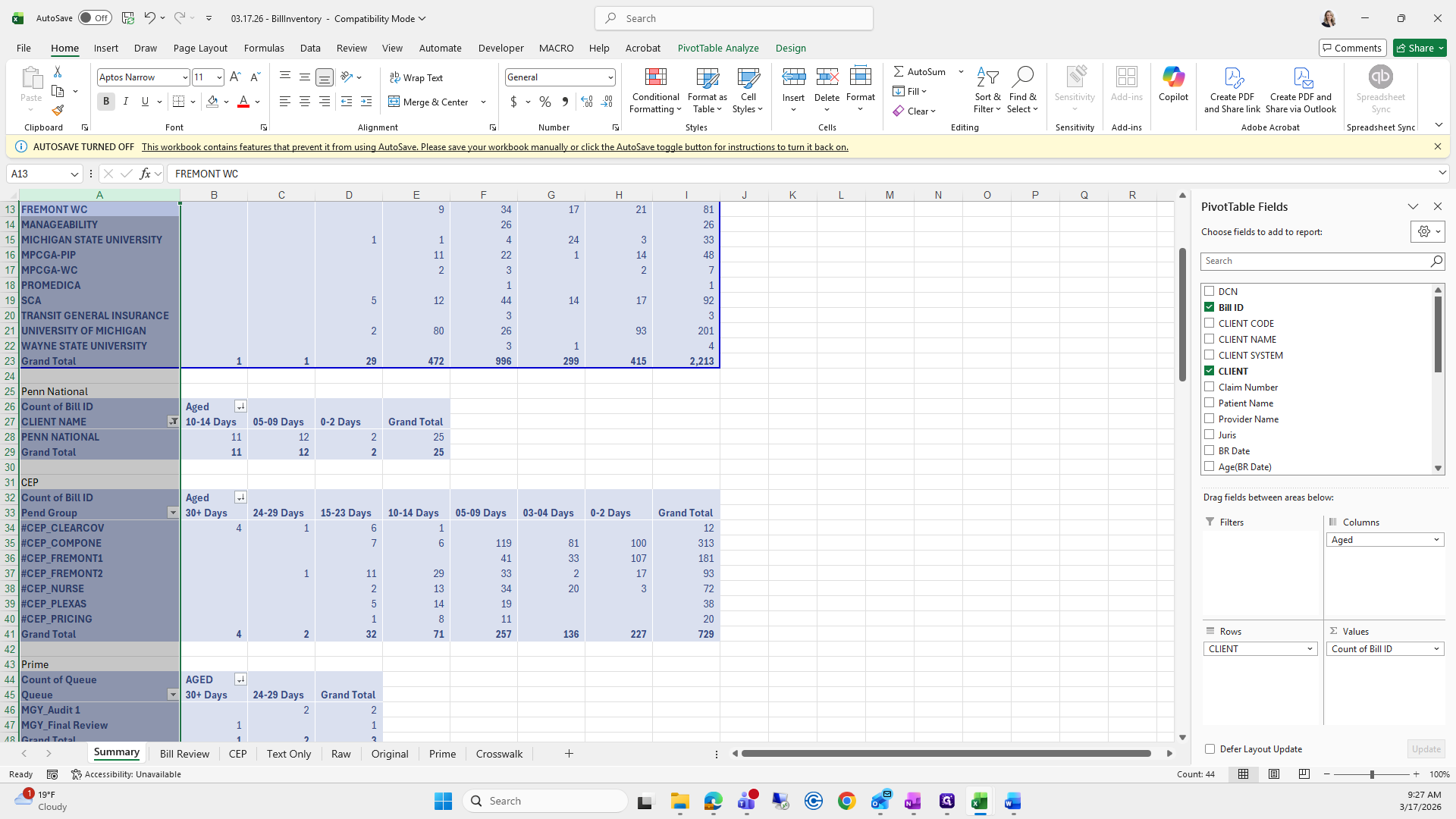
Task: Open the Number Format dropdown
Action: (610, 77)
